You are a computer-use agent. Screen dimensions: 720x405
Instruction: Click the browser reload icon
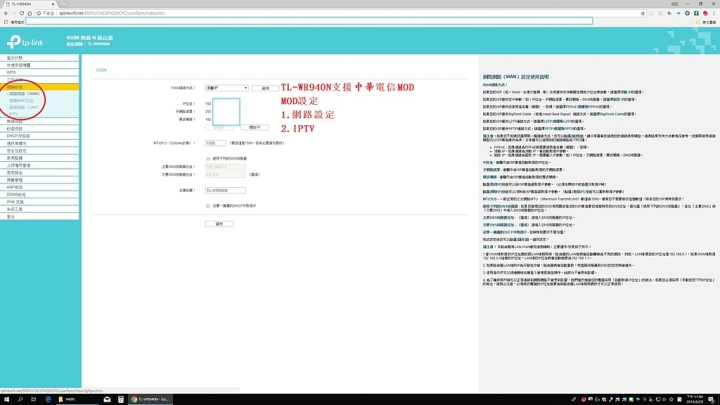22,13
